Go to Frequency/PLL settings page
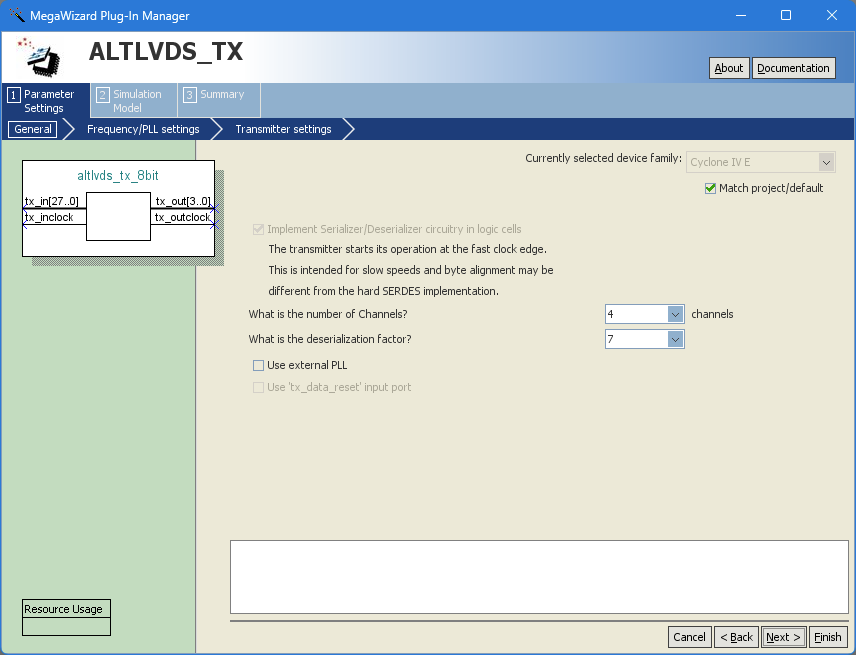Viewport: 856px width, 655px height. point(143,129)
